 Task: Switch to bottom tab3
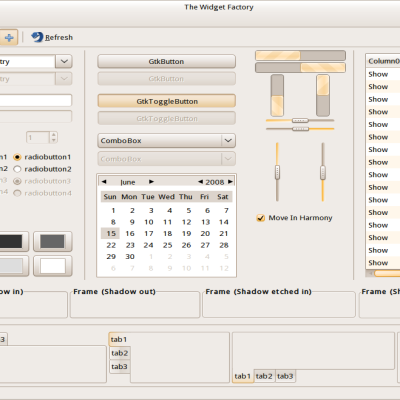pyautogui.click(x=285, y=376)
